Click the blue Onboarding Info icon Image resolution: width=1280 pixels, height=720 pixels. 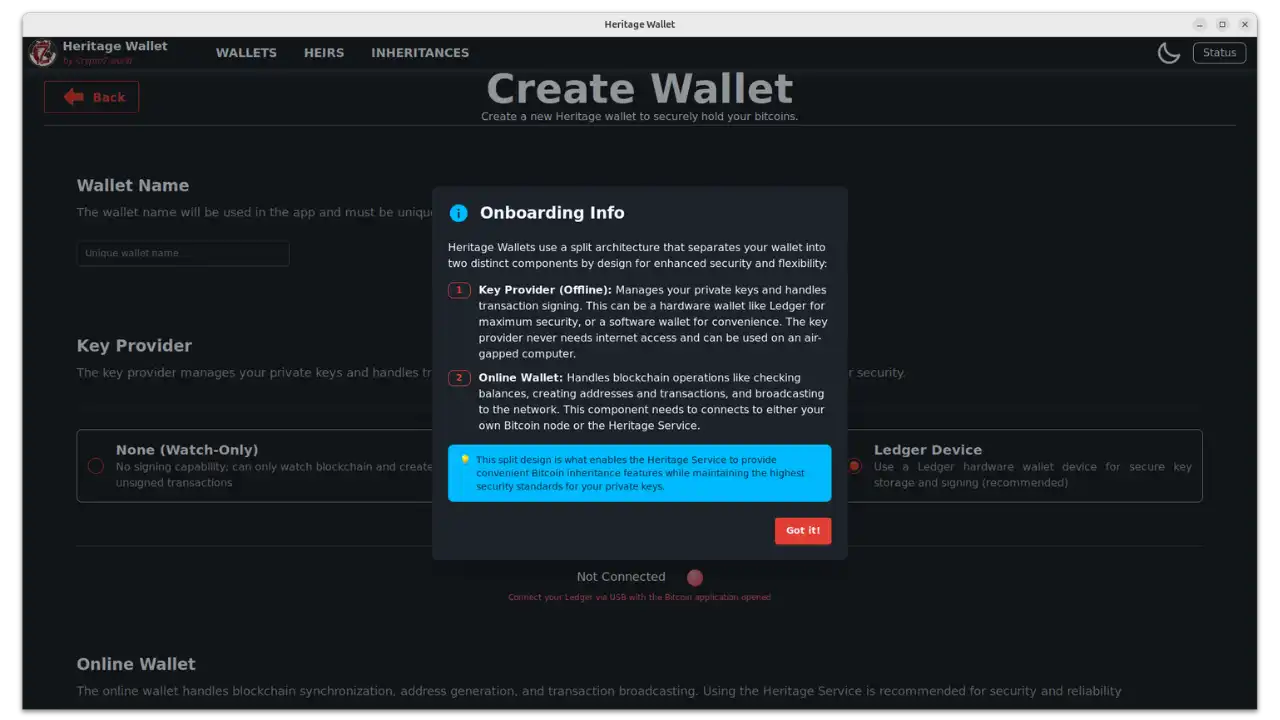coord(458,213)
